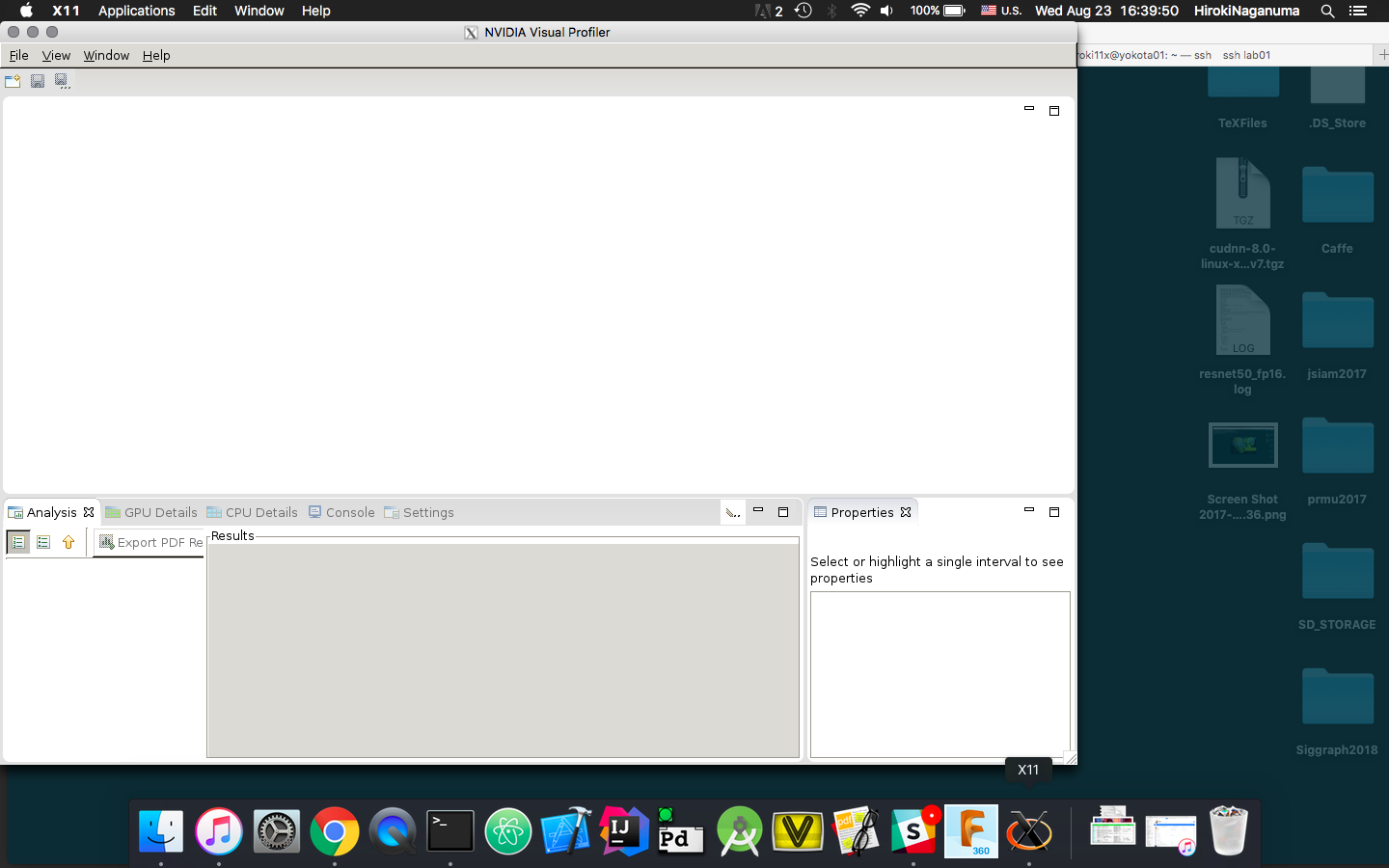
Task: Click the Save session toolbar icon
Action: click(x=37, y=81)
